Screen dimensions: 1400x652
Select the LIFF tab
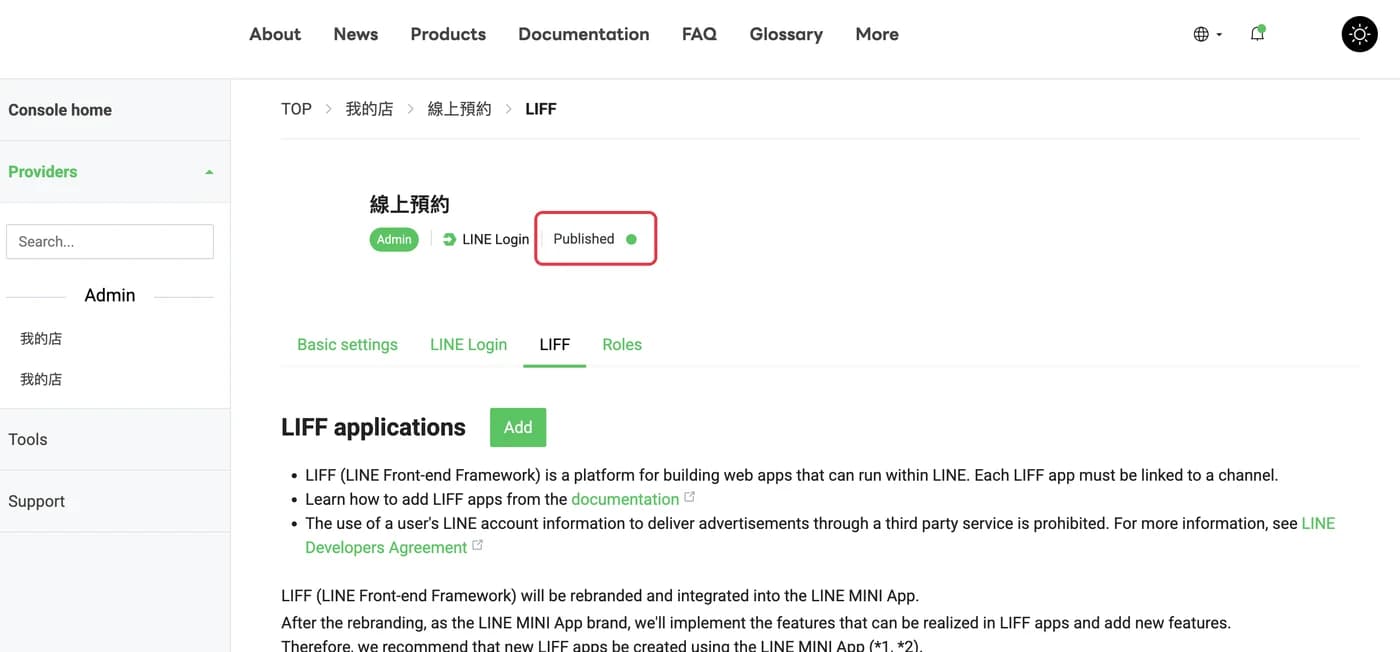(554, 344)
